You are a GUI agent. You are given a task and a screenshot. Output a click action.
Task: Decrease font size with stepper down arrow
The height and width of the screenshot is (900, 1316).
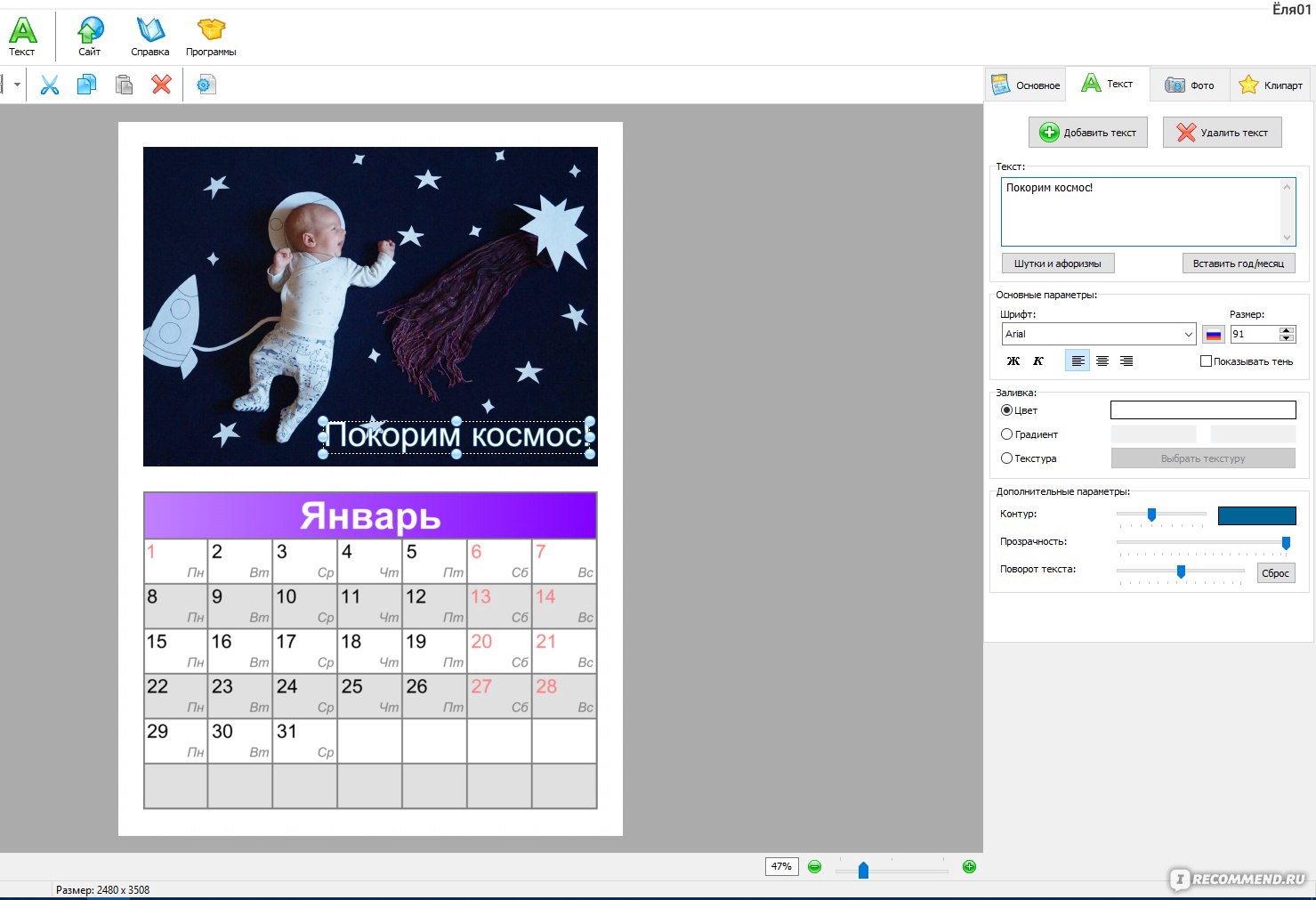pyautogui.click(x=1286, y=338)
